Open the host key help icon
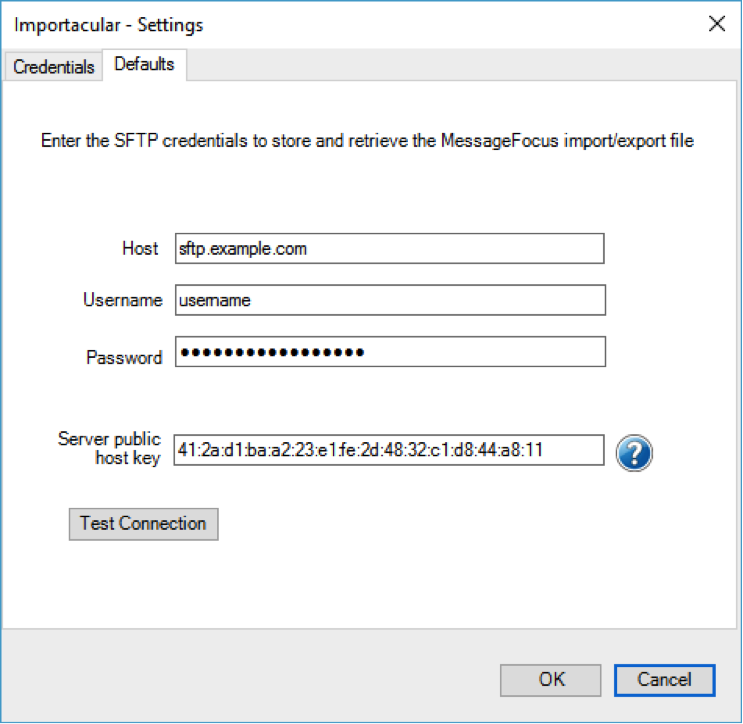The height and width of the screenshot is (724, 743). coord(634,453)
